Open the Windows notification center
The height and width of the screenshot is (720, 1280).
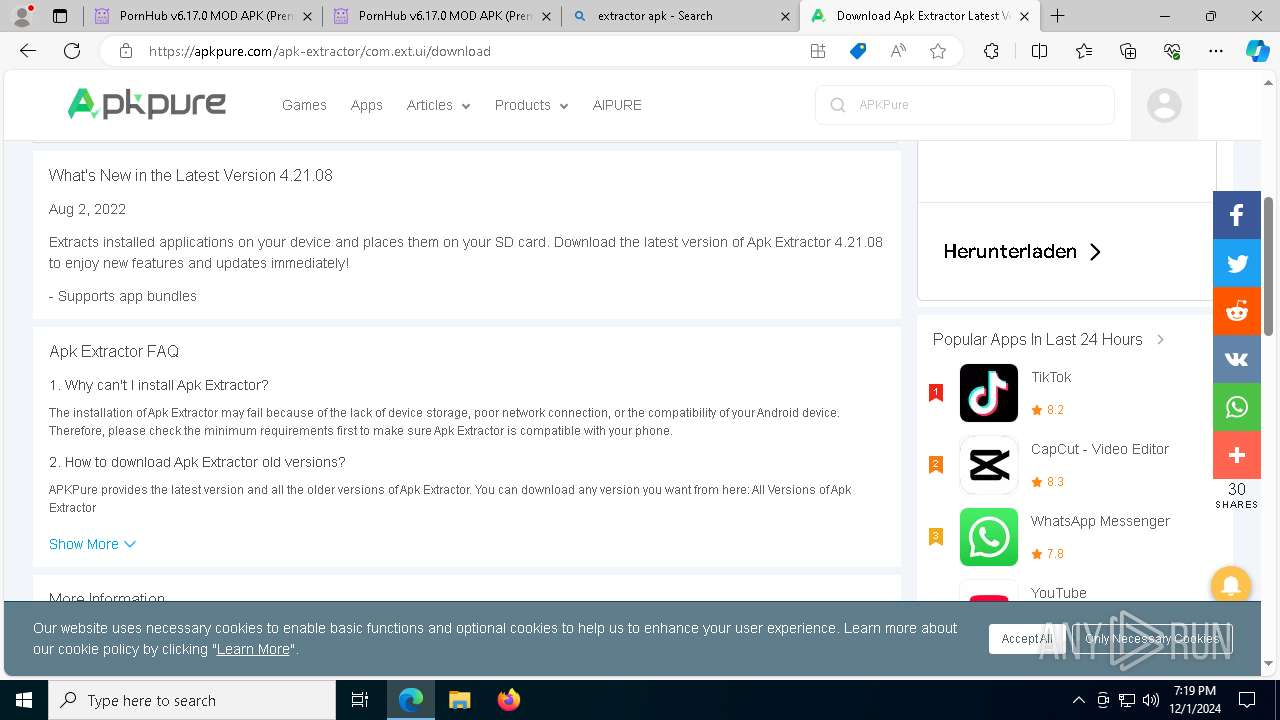click(x=1247, y=700)
